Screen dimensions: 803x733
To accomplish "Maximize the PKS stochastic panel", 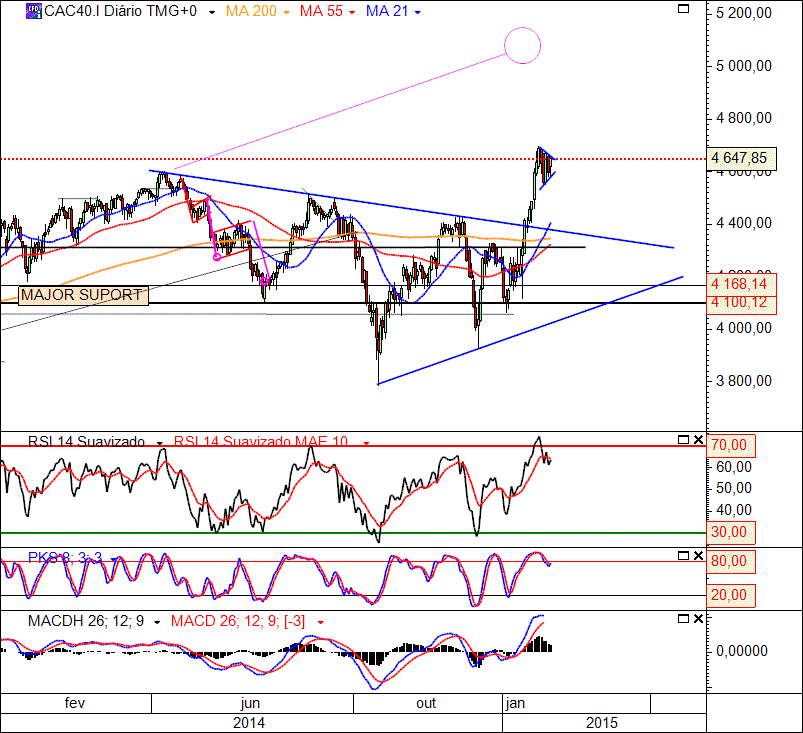I will 683,556.
